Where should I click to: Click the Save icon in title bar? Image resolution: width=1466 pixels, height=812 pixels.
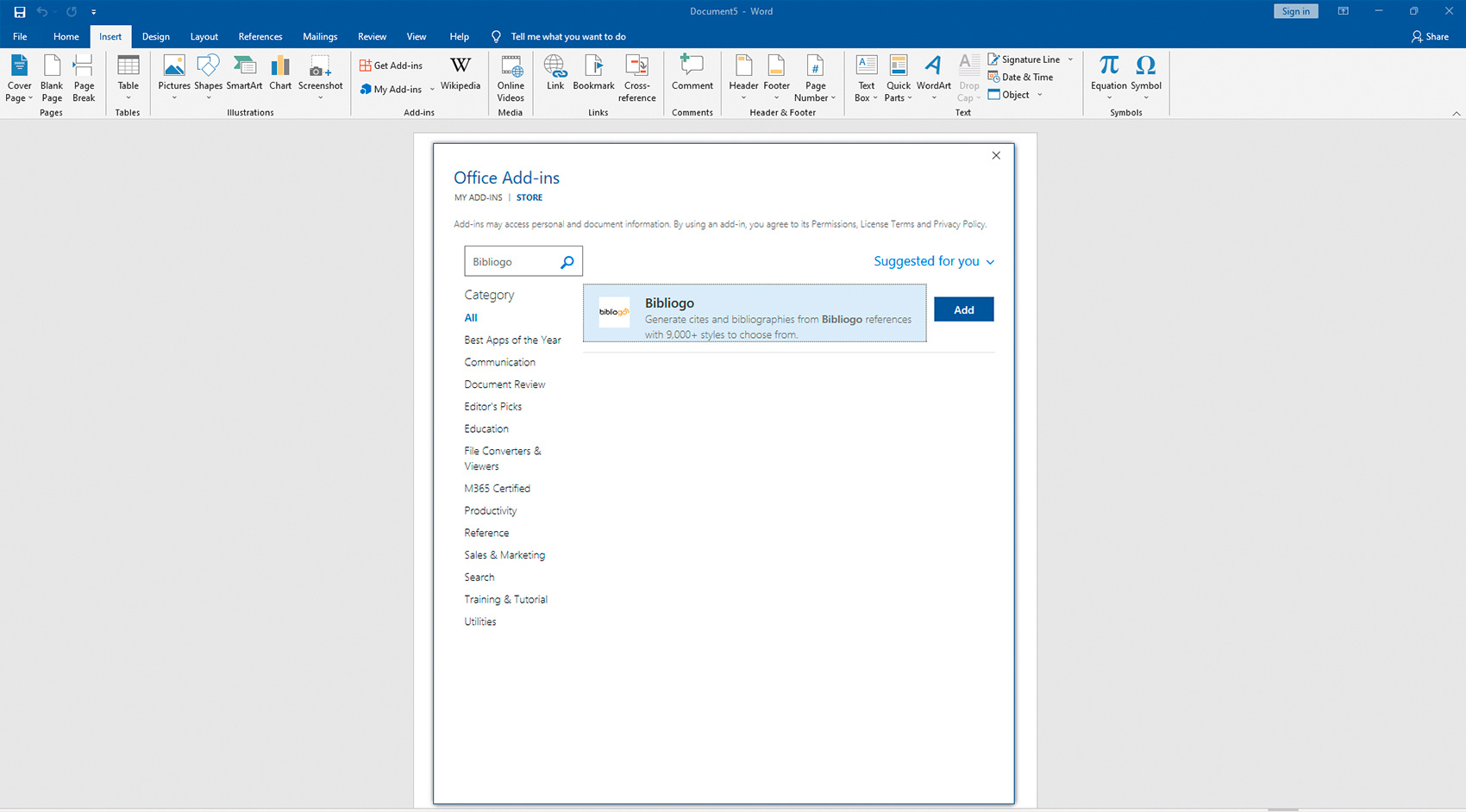click(20, 12)
